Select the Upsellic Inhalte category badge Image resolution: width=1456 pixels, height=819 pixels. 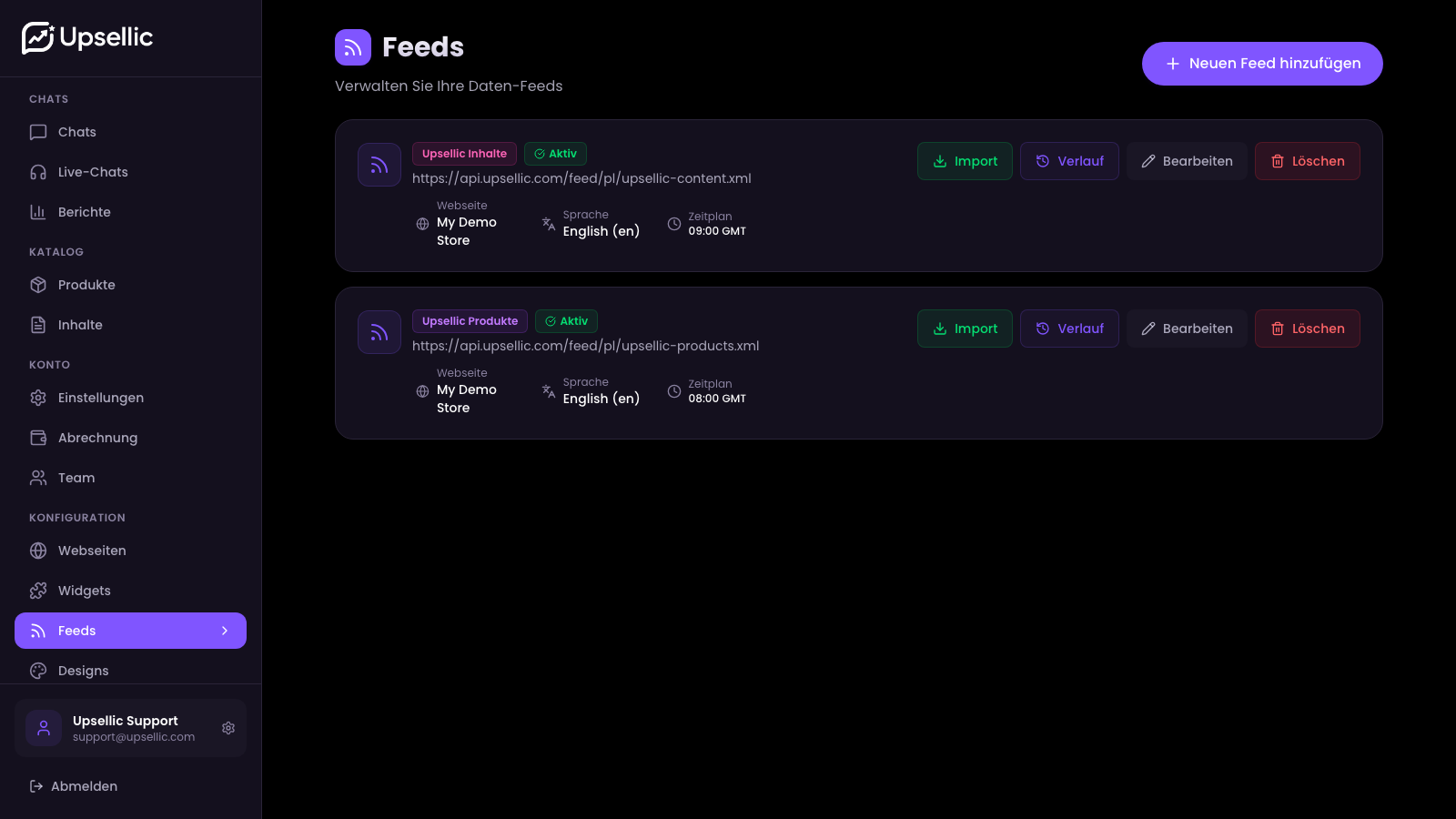click(464, 153)
